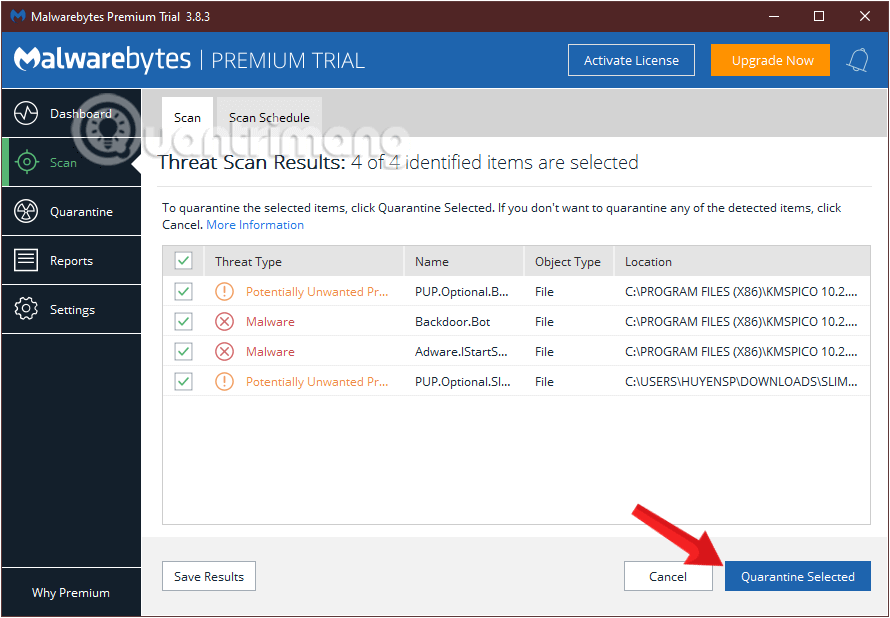Click Why Premium at sidebar bottom
The image size is (890, 618).
tap(71, 592)
